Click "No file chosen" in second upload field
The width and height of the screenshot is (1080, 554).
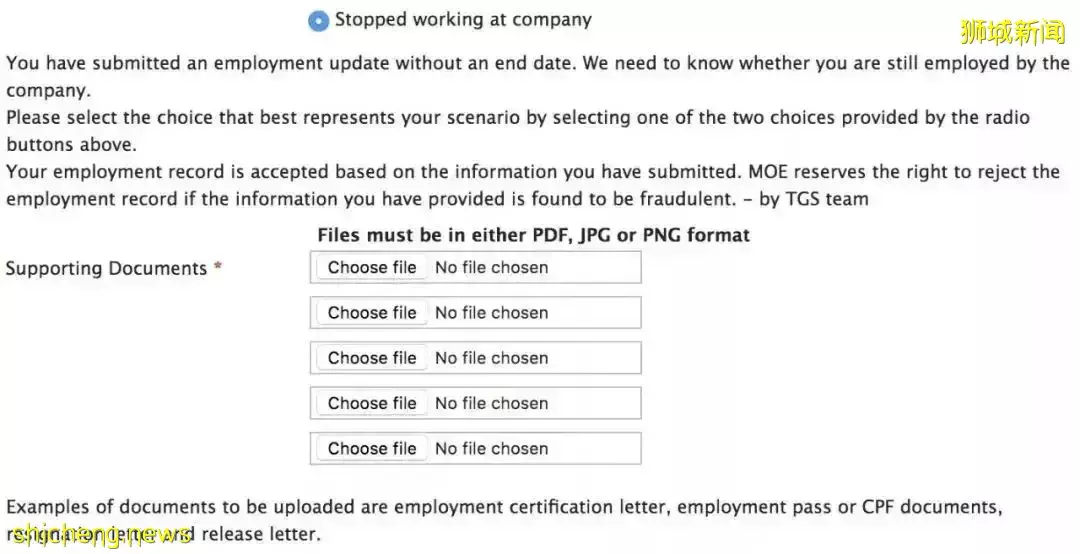(x=491, y=313)
